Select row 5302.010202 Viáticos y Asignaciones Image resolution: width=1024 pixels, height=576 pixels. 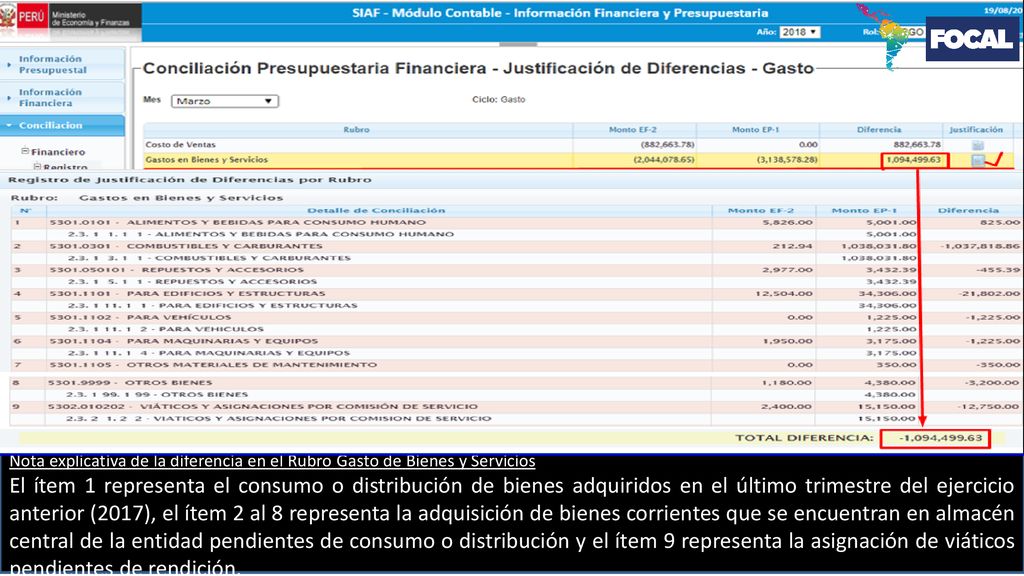click(515, 406)
